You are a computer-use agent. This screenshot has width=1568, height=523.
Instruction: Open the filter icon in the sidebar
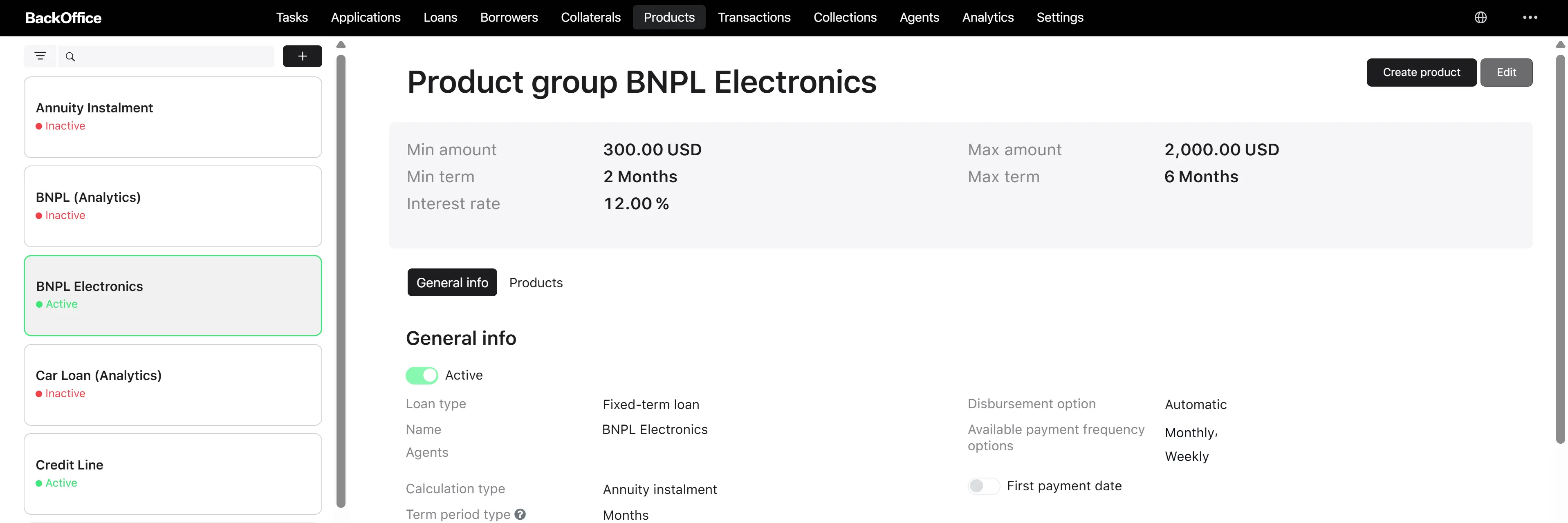(x=40, y=56)
